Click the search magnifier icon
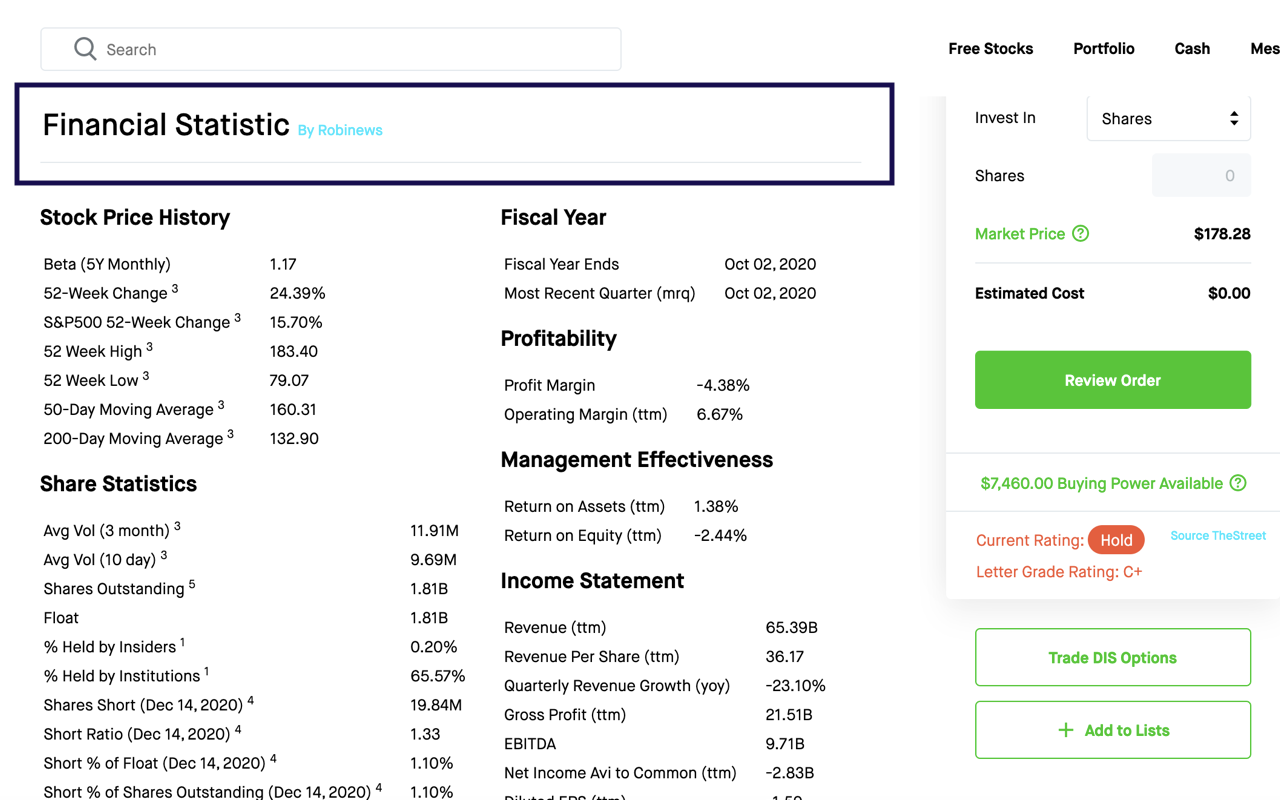Image resolution: width=1280 pixels, height=800 pixels. point(85,48)
